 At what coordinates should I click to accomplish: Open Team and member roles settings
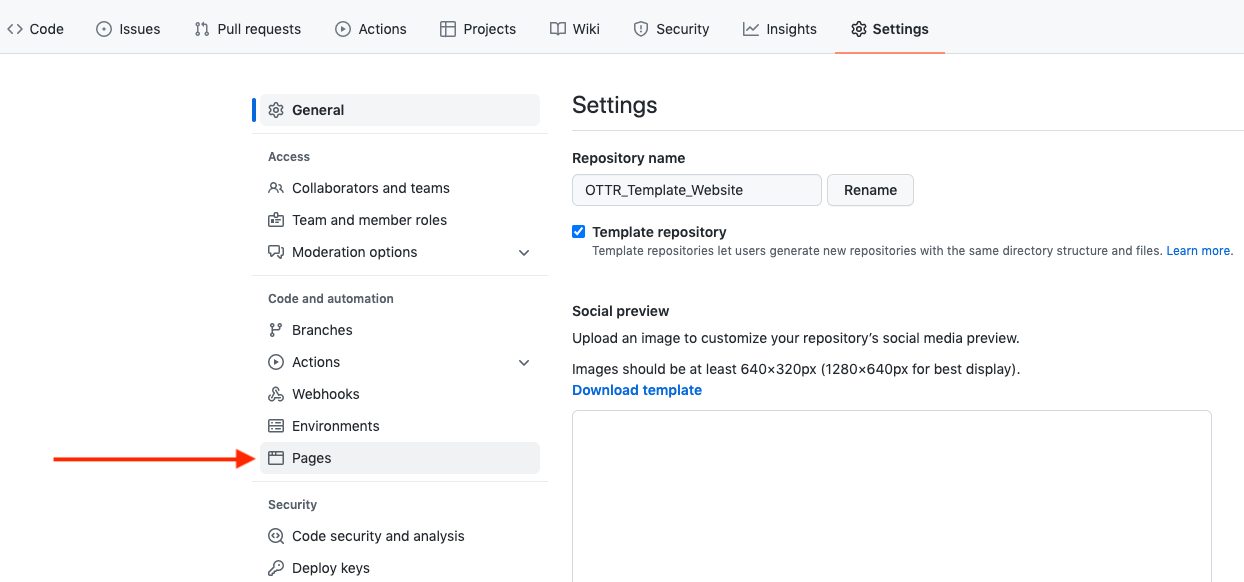[369, 220]
